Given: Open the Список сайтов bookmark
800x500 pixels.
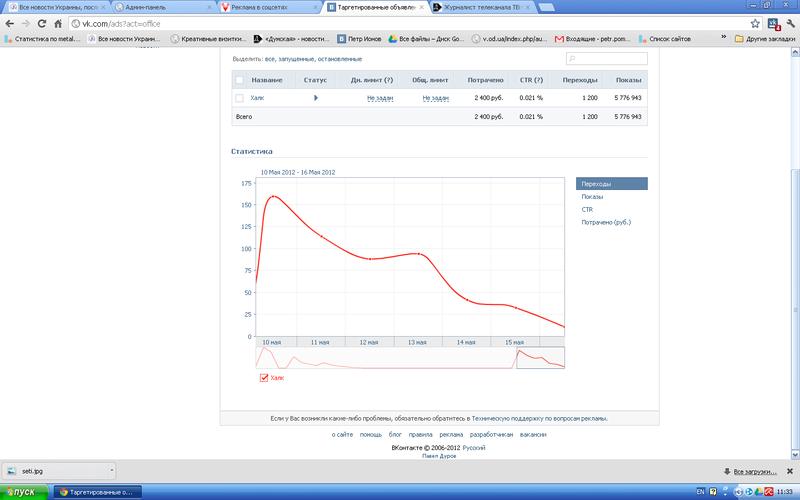Looking at the screenshot, I should click(x=665, y=38).
